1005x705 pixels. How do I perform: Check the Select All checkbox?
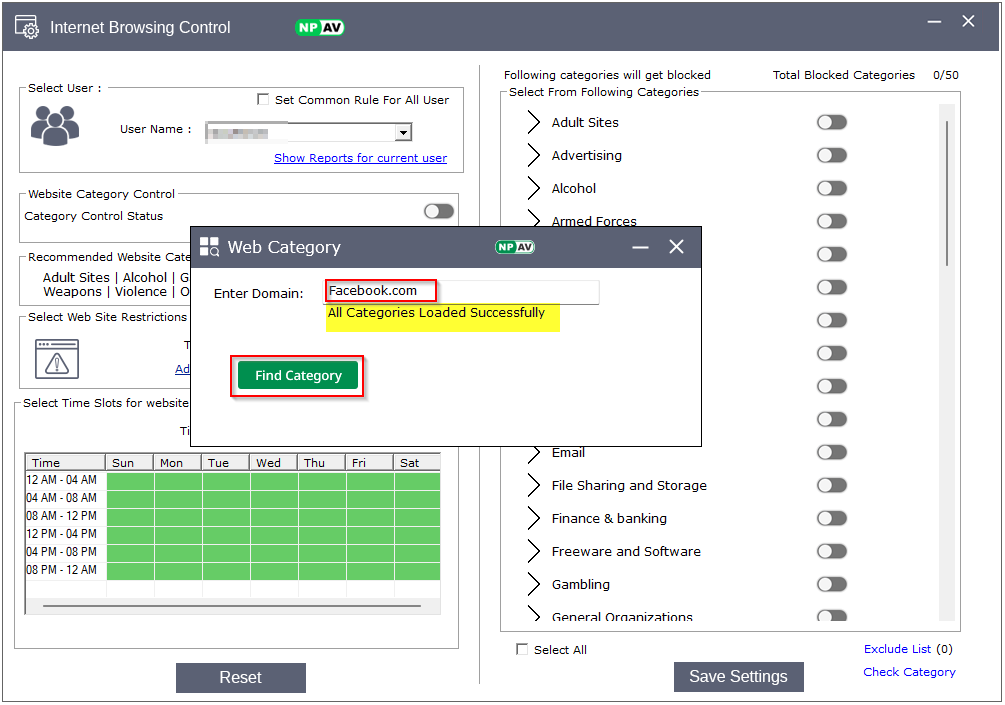(522, 650)
